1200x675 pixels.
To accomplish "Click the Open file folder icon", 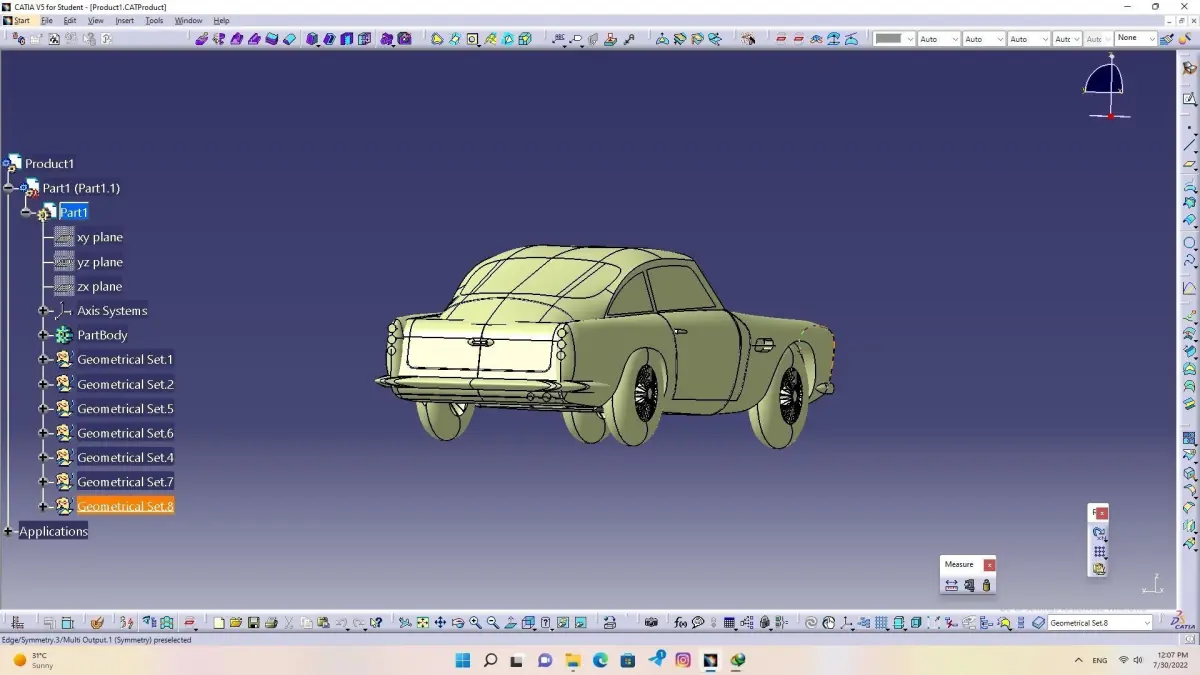I will coord(235,622).
